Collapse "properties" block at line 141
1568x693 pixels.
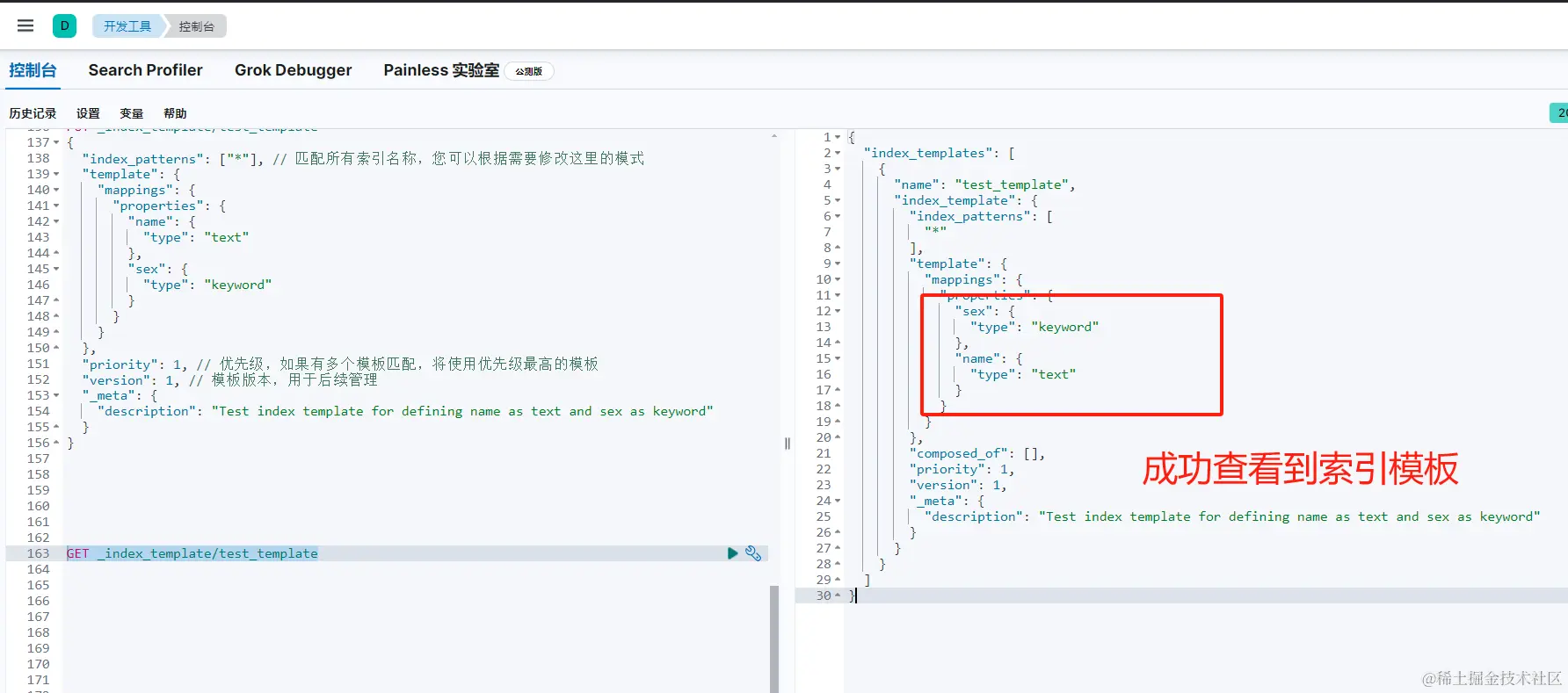click(x=56, y=206)
